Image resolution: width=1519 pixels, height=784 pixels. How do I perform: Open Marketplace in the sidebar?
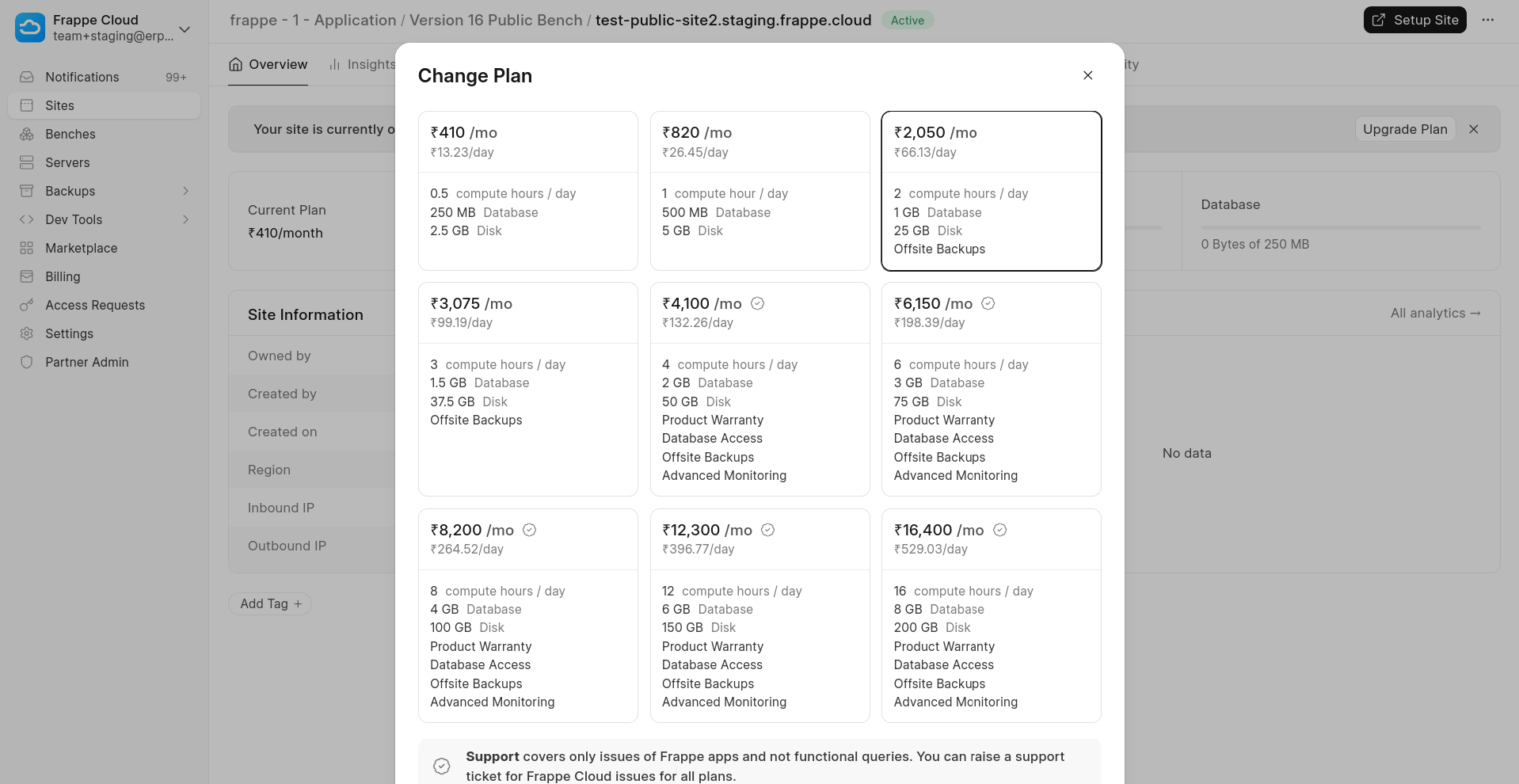pyautogui.click(x=81, y=248)
